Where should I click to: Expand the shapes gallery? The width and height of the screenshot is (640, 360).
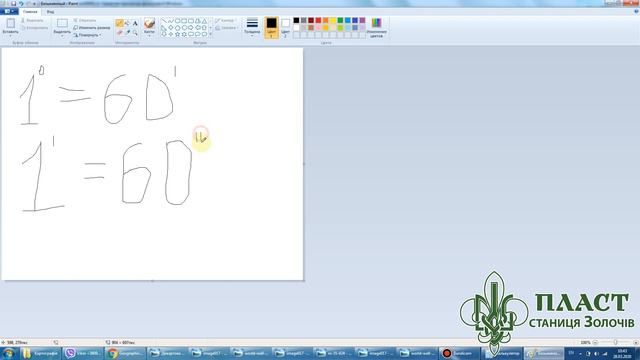(x=211, y=35)
